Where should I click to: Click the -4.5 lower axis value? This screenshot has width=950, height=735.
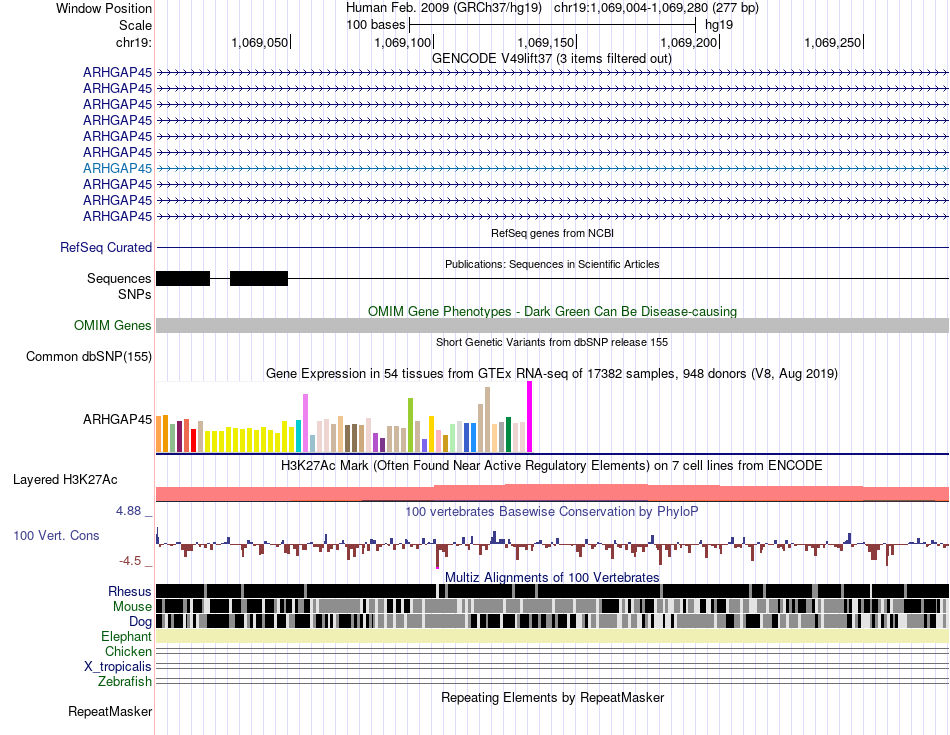pyautogui.click(x=130, y=561)
